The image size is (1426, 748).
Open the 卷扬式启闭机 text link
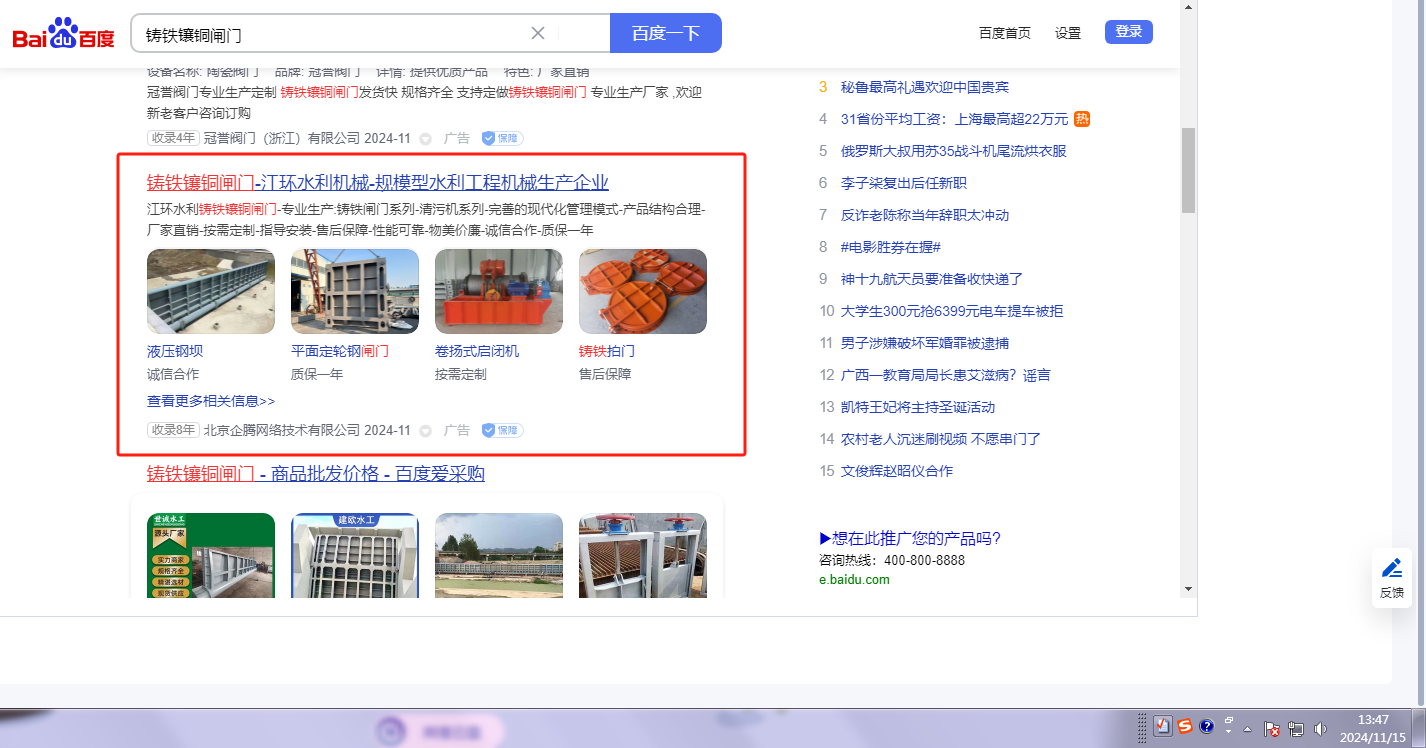tap(477, 352)
